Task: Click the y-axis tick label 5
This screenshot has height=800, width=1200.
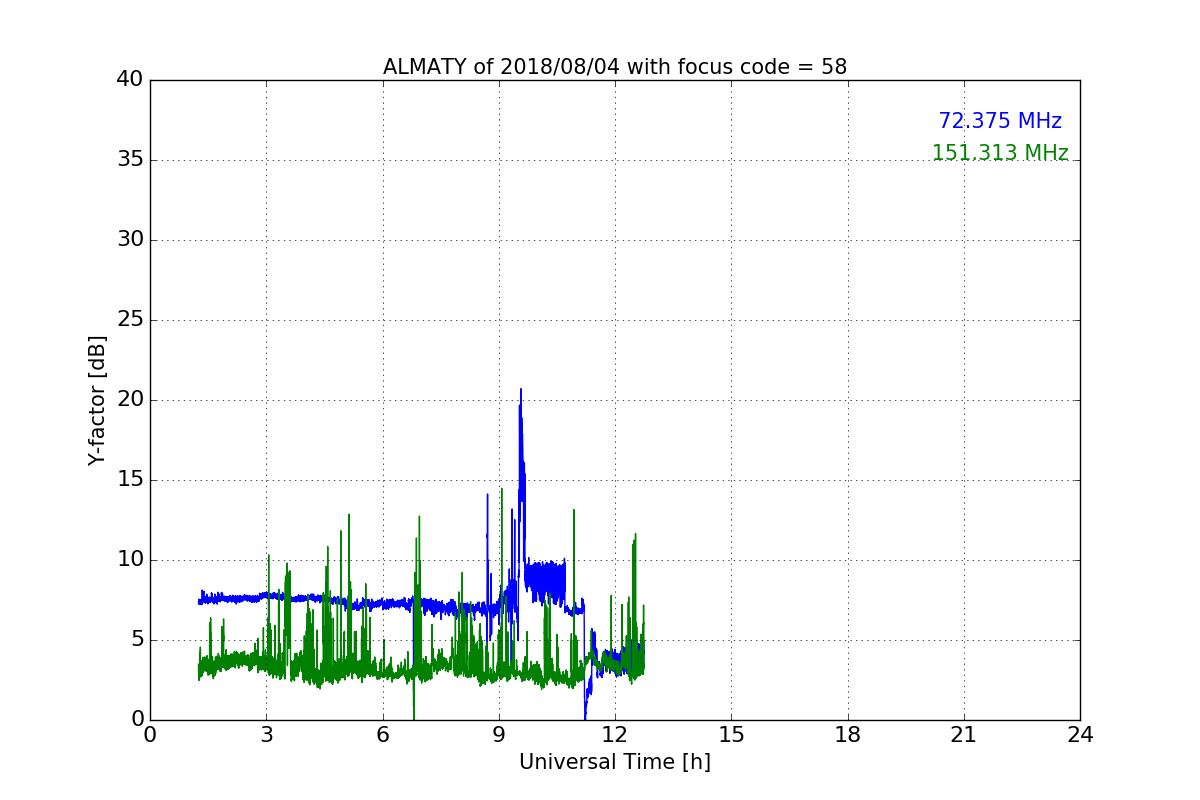Action: [x=137, y=640]
